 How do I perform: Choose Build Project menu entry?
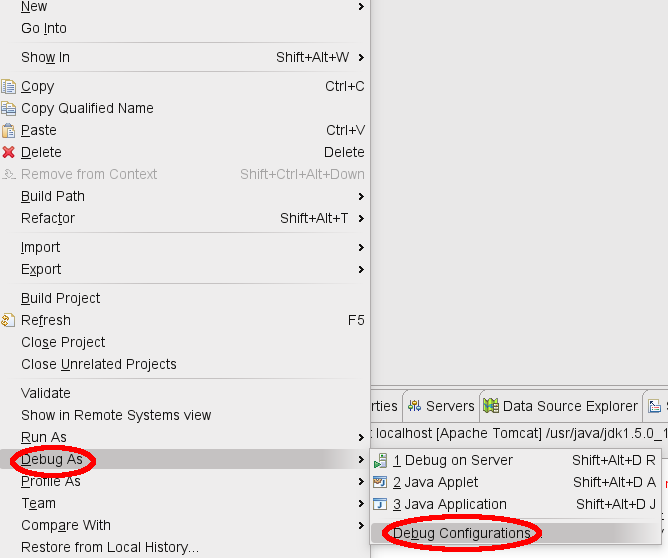click(61, 299)
